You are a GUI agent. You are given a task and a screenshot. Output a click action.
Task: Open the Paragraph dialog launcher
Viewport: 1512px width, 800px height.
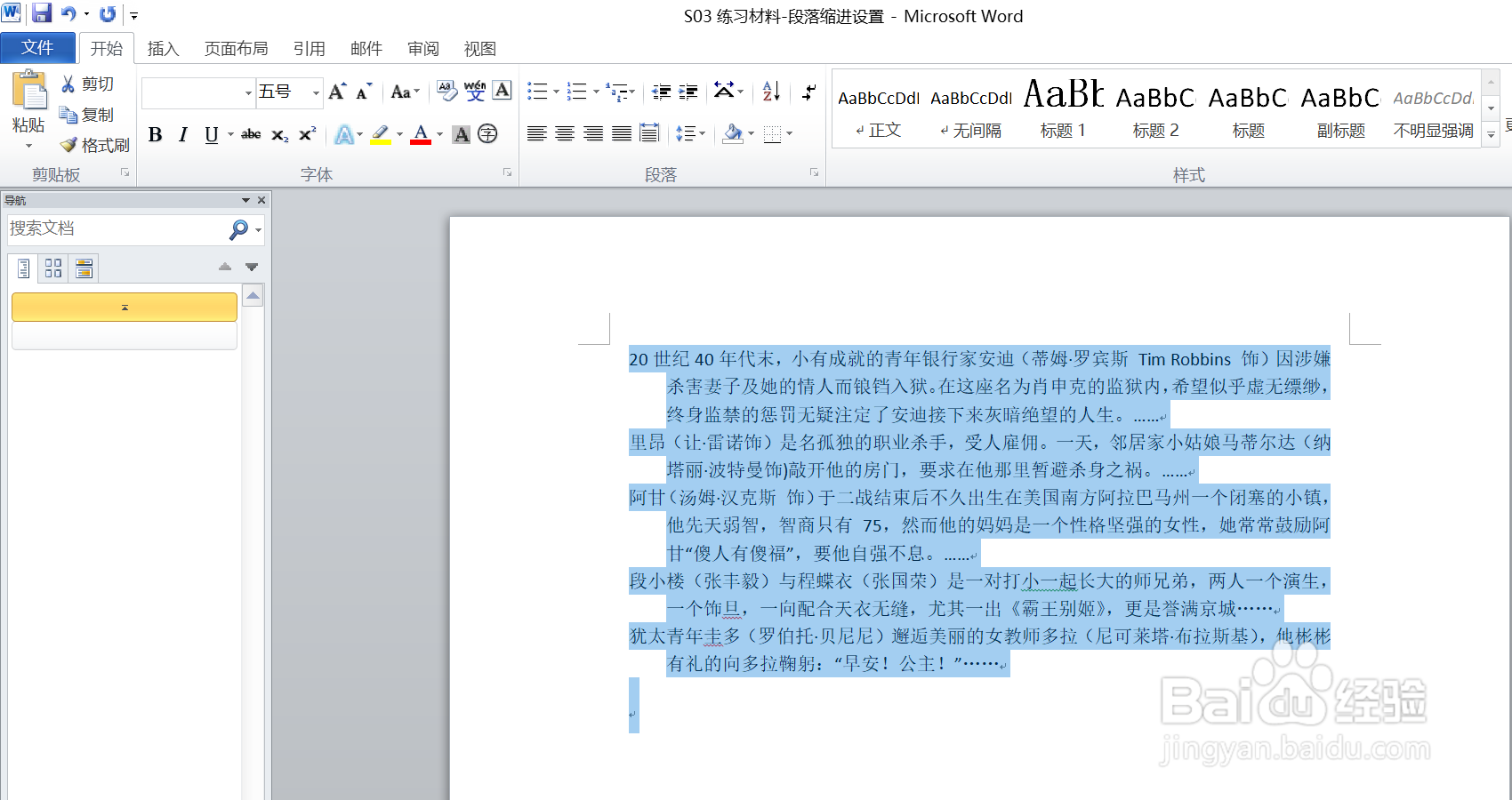click(814, 172)
